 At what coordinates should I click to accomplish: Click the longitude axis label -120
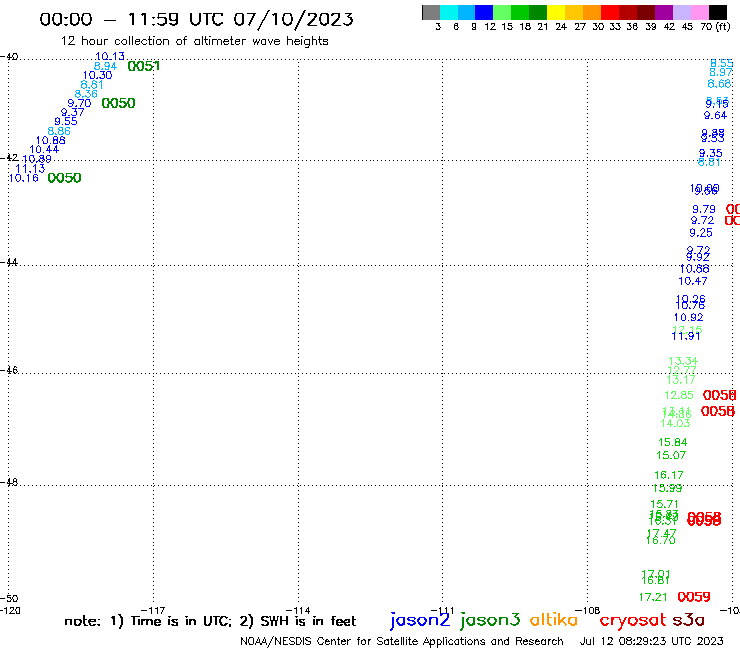(x=10, y=610)
